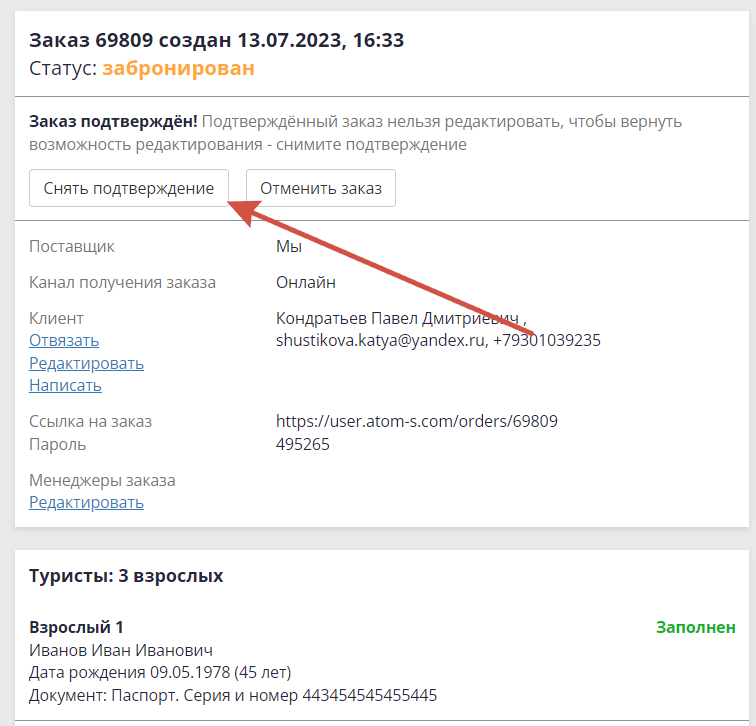Click the Пароль label
Screen dimensions: 756x726
click(x=57, y=444)
